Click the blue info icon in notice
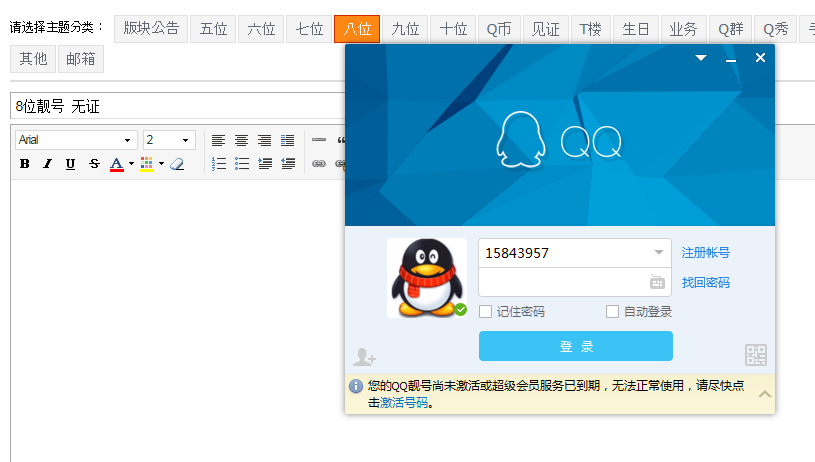Image resolution: width=815 pixels, height=462 pixels. point(356,386)
